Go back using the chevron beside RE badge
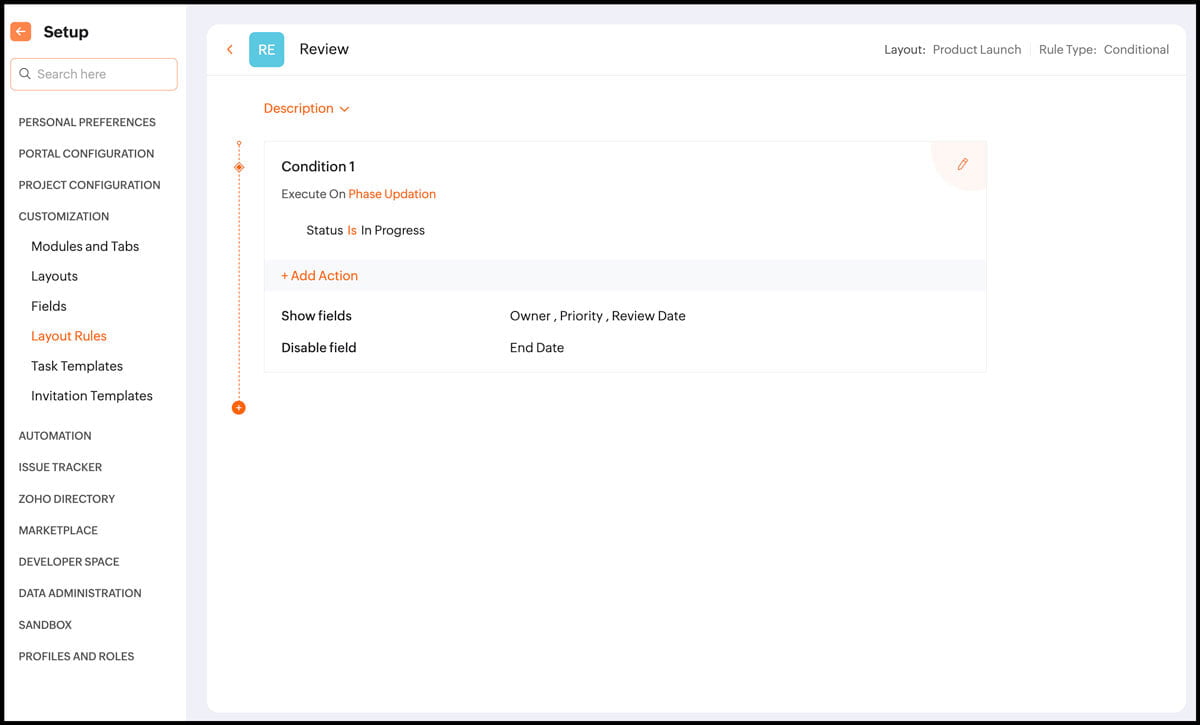Image resolution: width=1200 pixels, height=725 pixels. tap(230, 49)
